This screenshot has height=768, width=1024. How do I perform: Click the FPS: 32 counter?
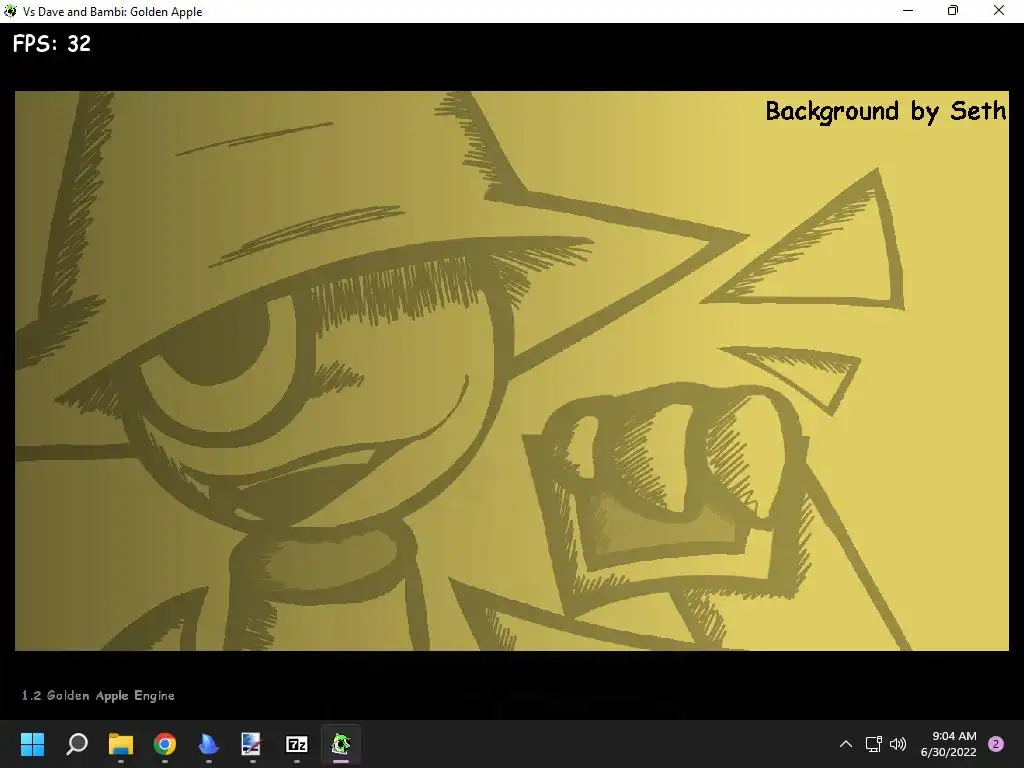pyautogui.click(x=52, y=44)
